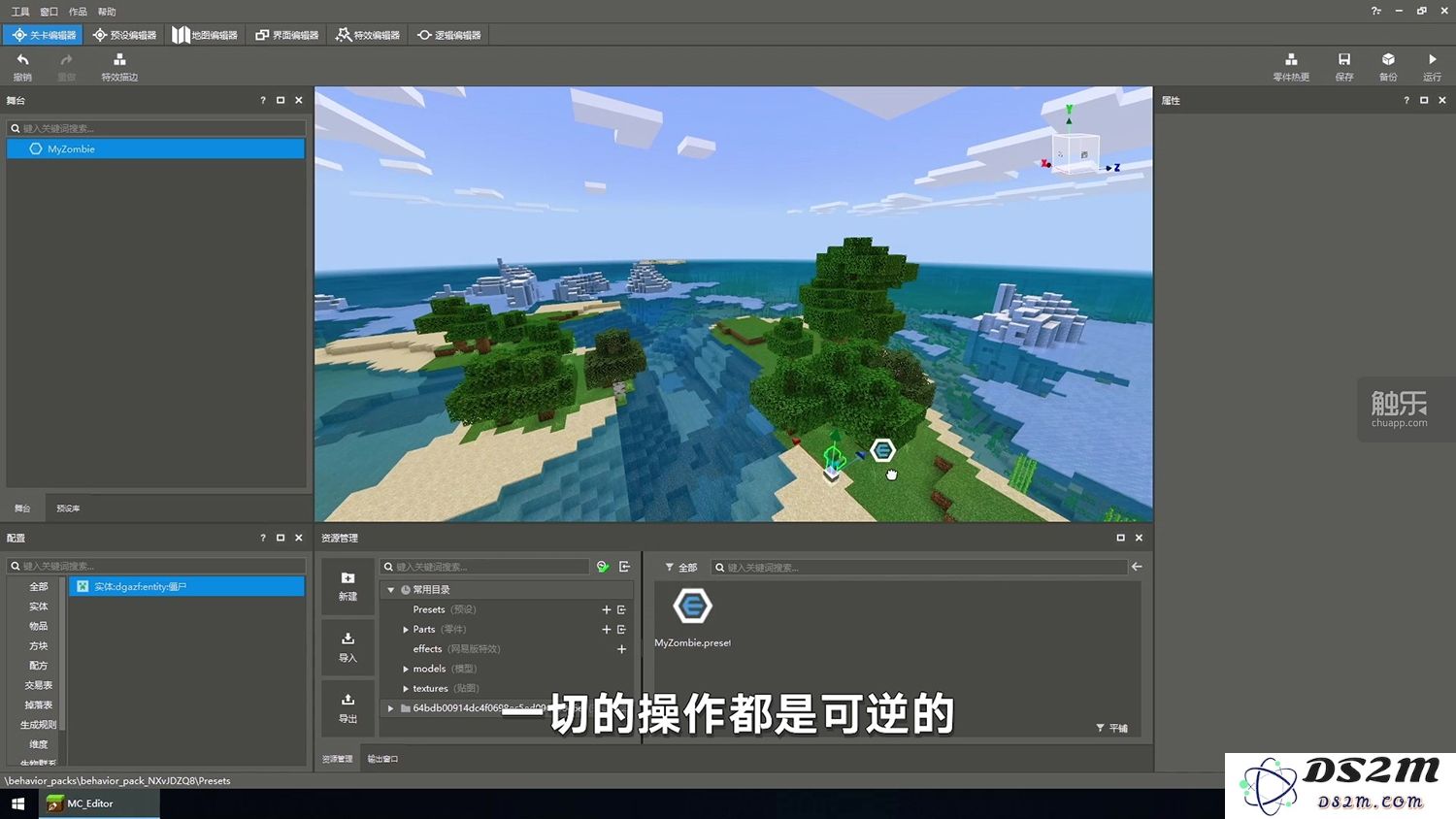Screen dimensions: 1456x819
Task: Select the 维度 config category
Action: [38, 744]
